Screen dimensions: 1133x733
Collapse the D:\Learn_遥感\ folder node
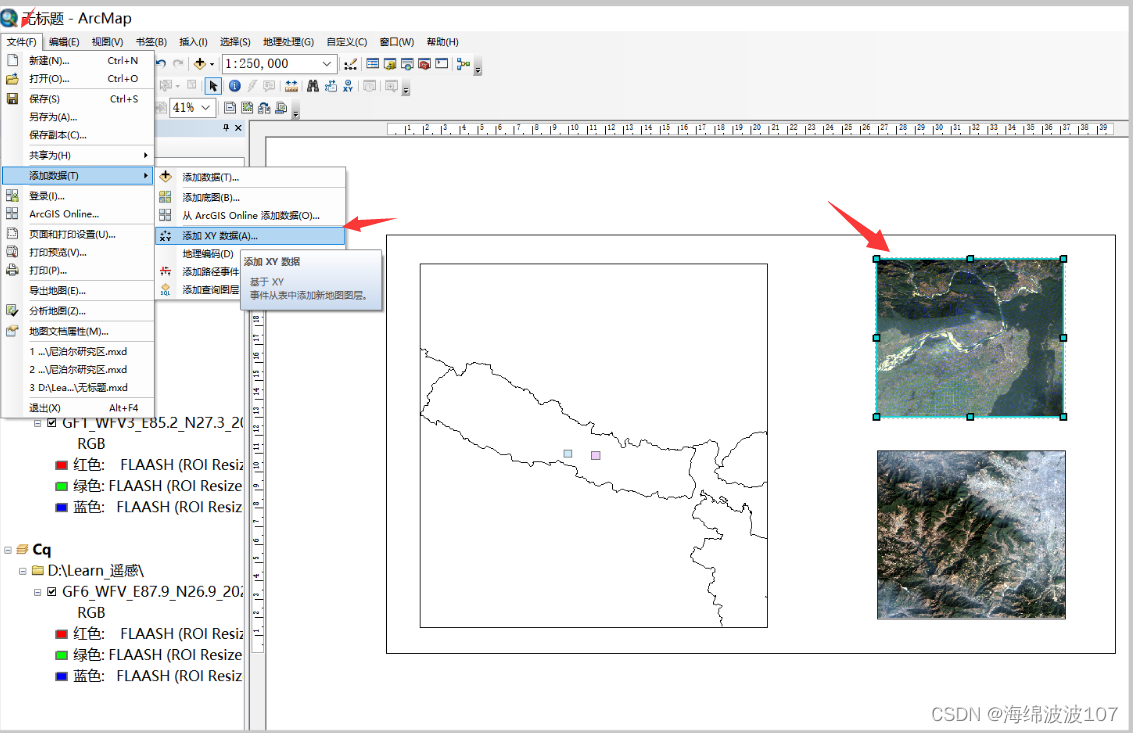tap(22, 571)
